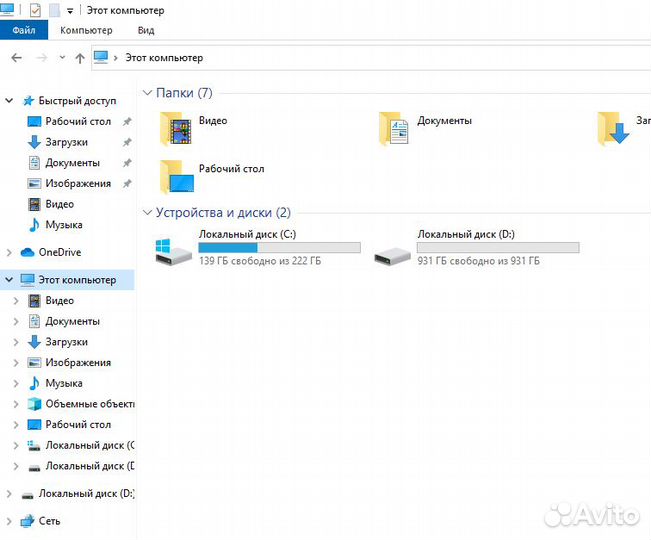The width and height of the screenshot is (651, 540).
Task: Open the Сеть network item in sidebar
Action: (28, 521)
